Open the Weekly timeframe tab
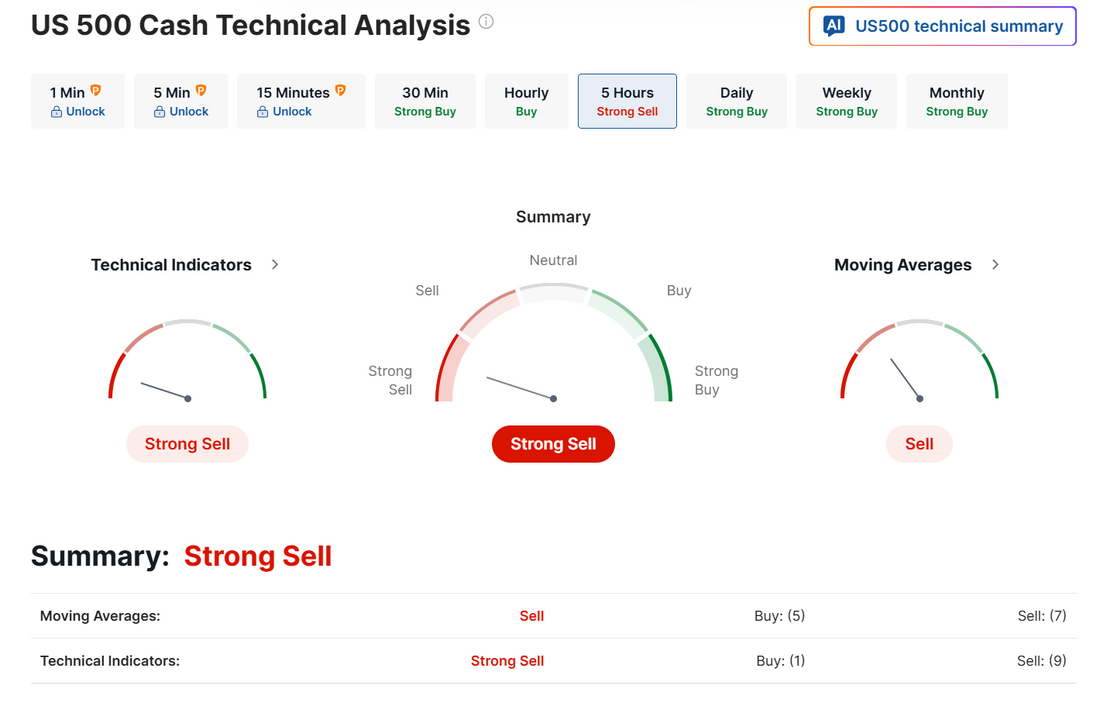This screenshot has width=1100, height=706. point(846,101)
